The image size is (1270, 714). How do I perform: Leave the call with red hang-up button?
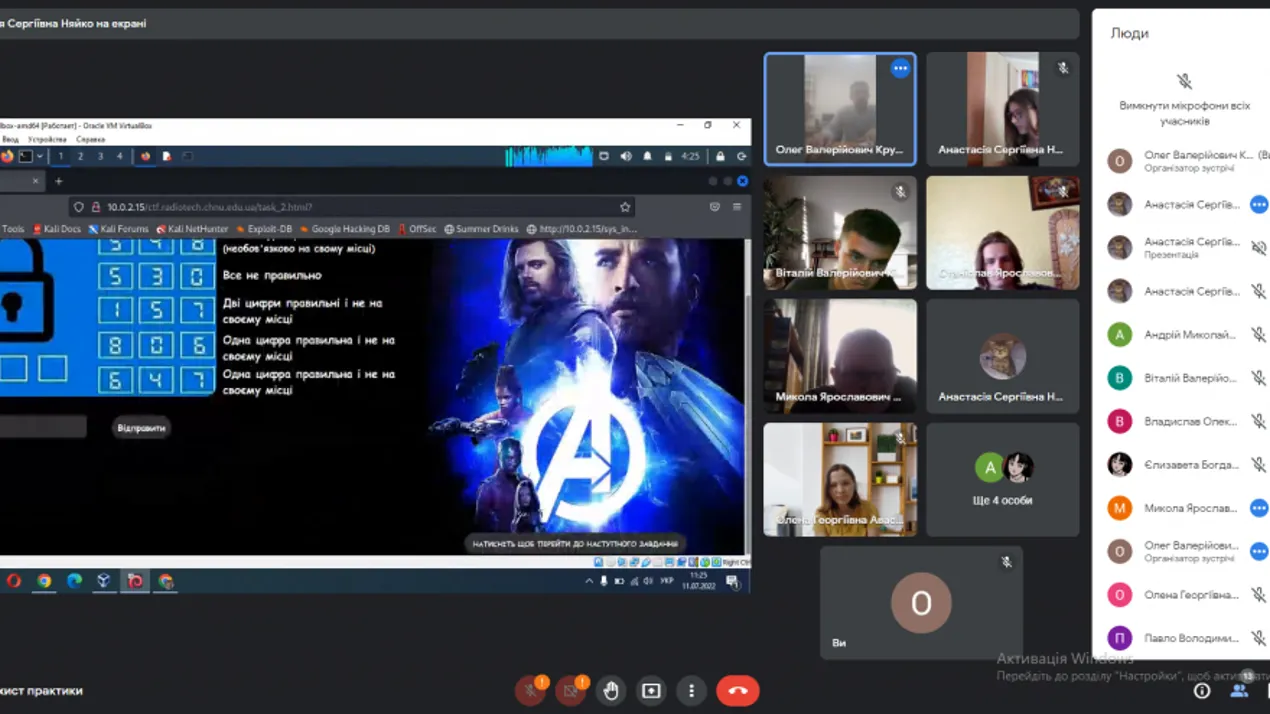click(738, 691)
